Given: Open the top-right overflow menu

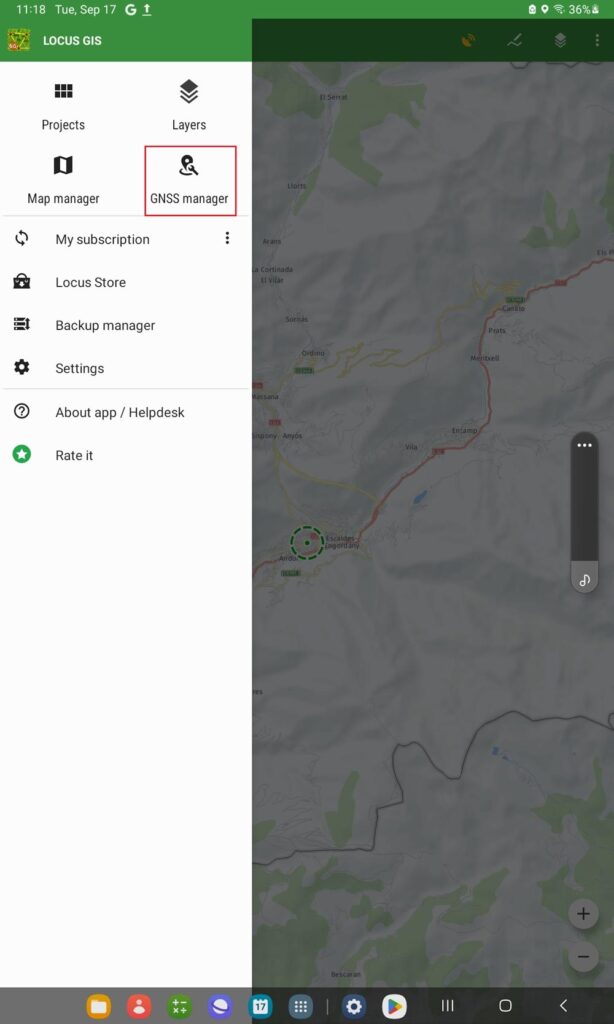Looking at the screenshot, I should (597, 40).
